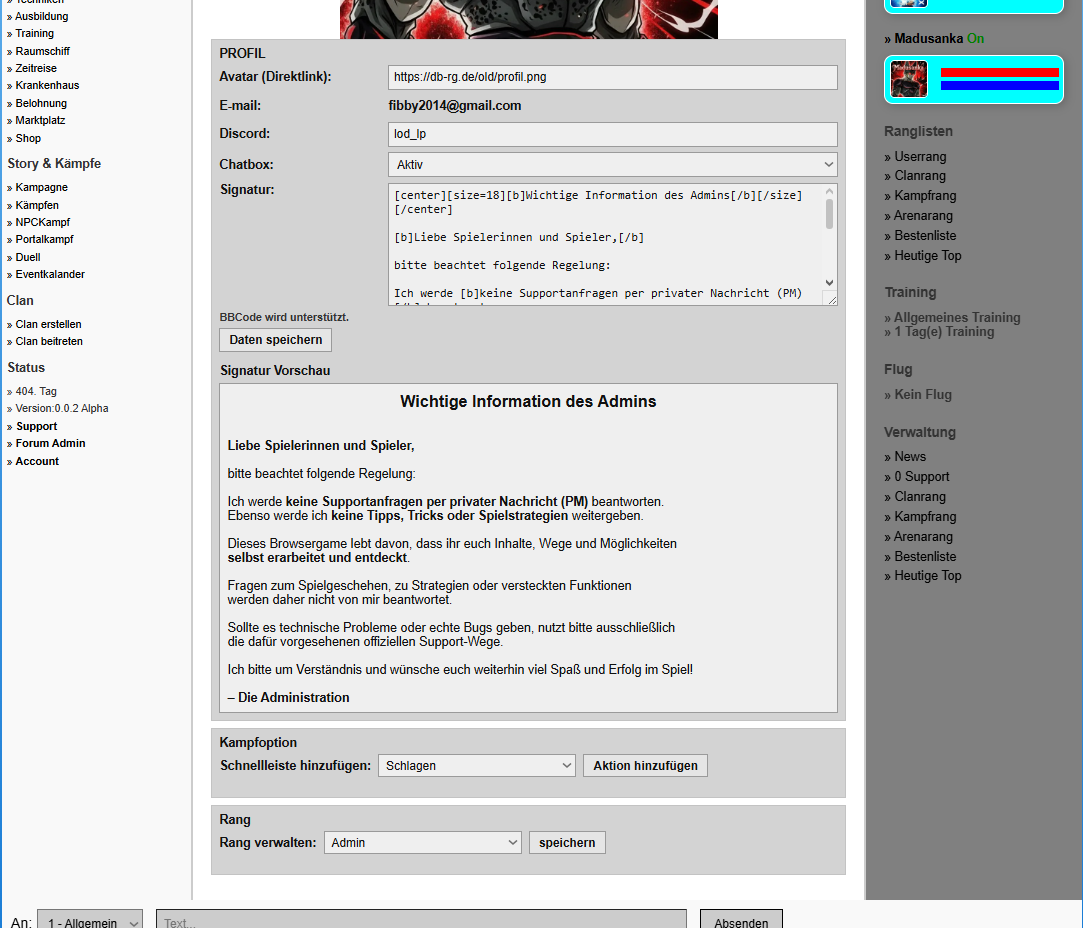The image size is (1083, 928).
Task: Click into the Discord input field
Action: [x=613, y=134]
